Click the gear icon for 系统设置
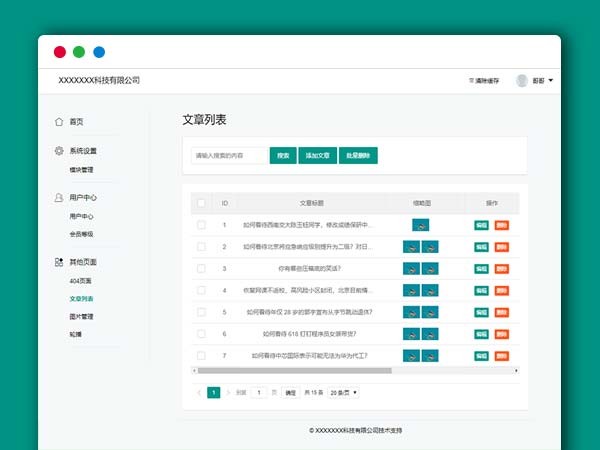The height and width of the screenshot is (450, 600). 58,151
